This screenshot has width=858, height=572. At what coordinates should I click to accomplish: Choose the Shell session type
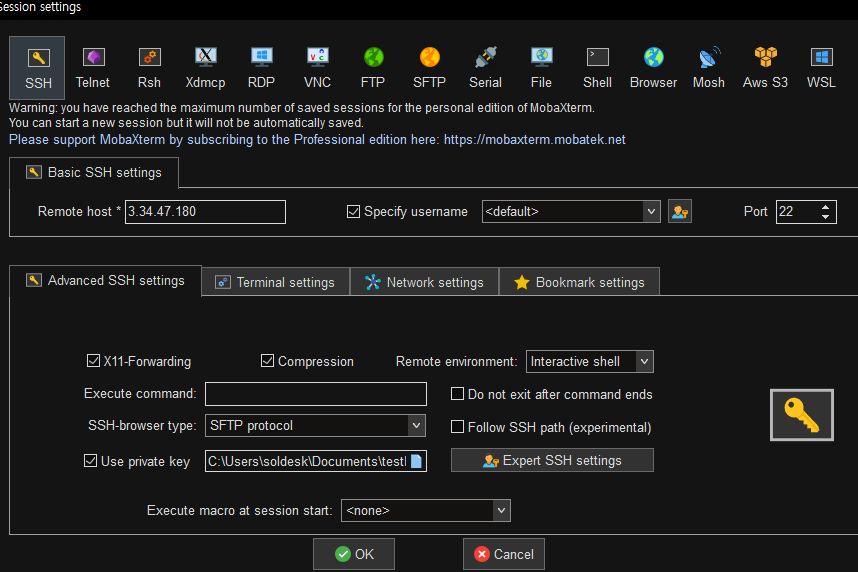(x=597, y=68)
